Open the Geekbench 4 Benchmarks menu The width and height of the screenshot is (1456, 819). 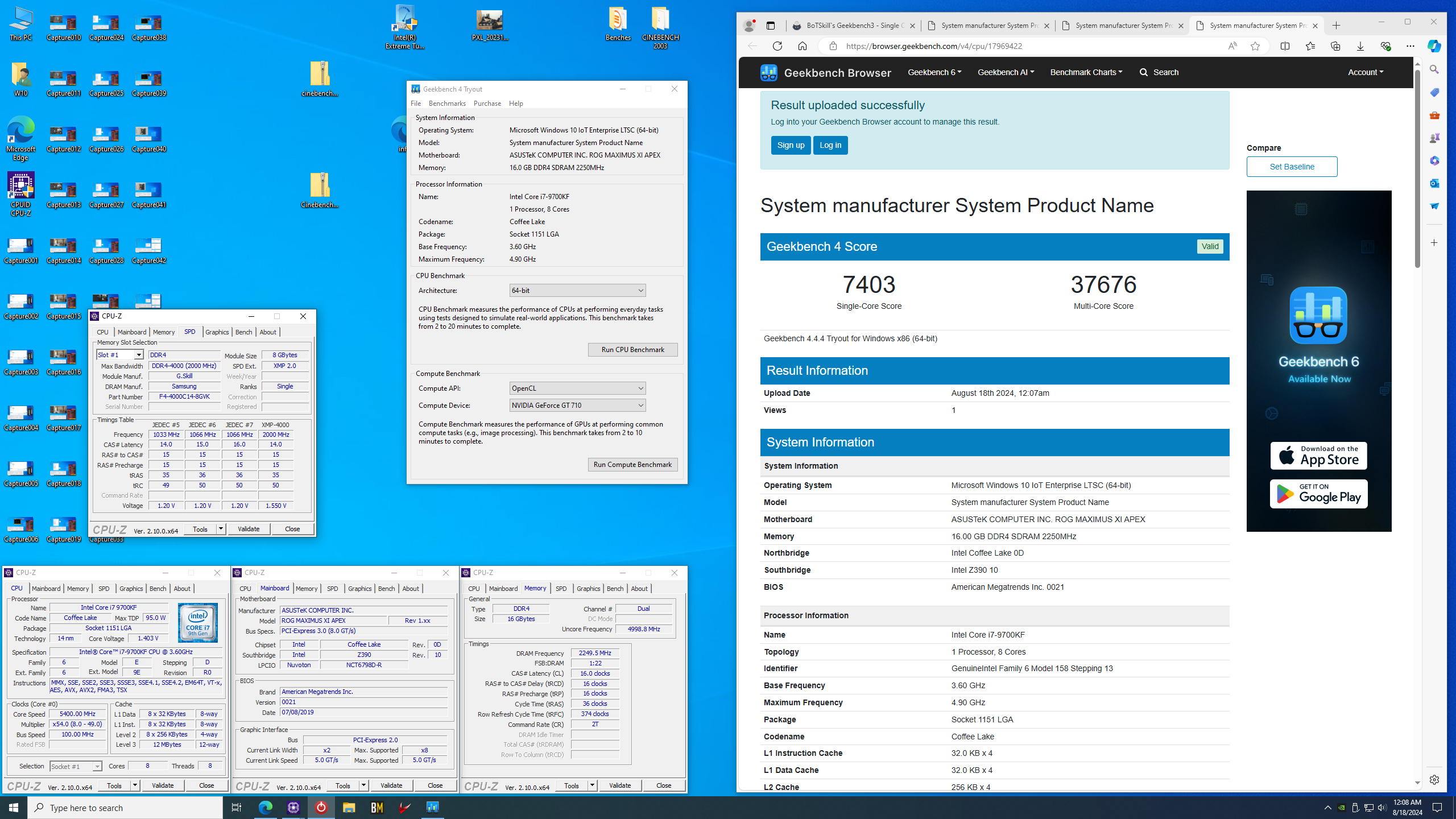coord(447,104)
